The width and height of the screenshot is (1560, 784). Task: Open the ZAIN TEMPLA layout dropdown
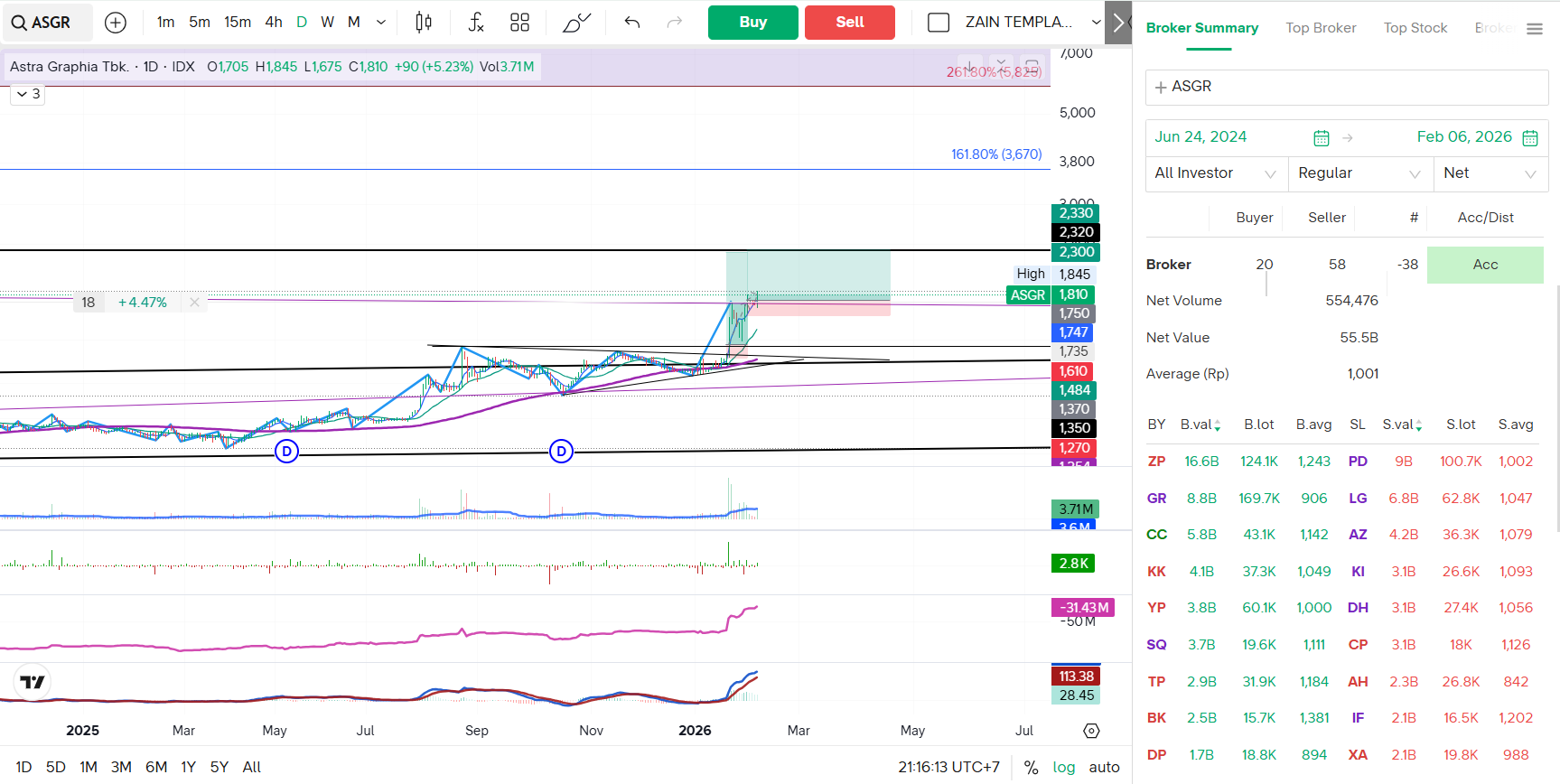pyautogui.click(x=1096, y=23)
